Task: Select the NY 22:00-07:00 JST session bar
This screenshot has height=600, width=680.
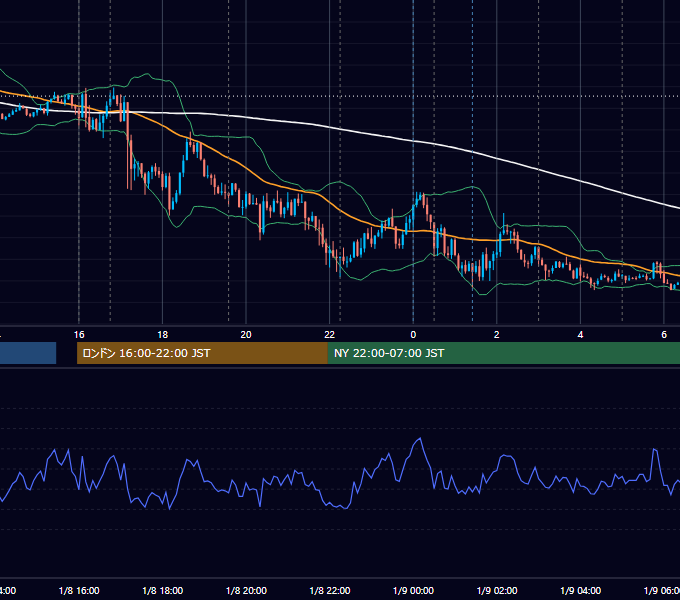Action: coord(503,353)
